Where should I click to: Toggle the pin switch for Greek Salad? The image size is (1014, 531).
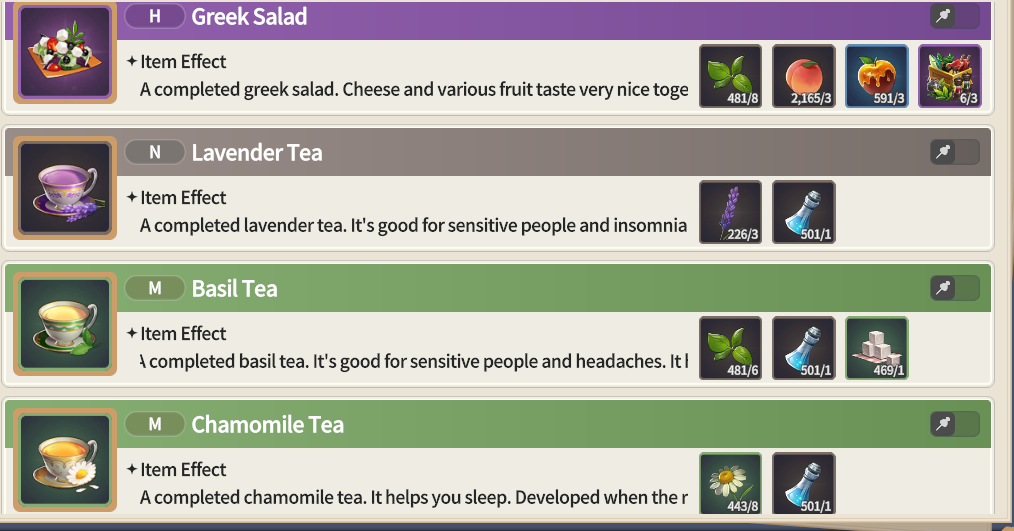click(955, 16)
